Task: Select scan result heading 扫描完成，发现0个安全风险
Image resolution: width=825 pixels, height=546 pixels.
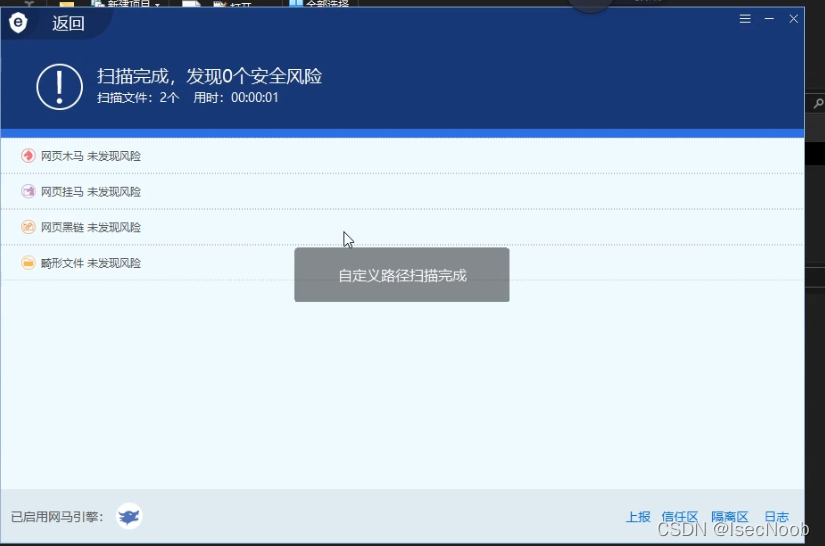Action: [x=209, y=76]
